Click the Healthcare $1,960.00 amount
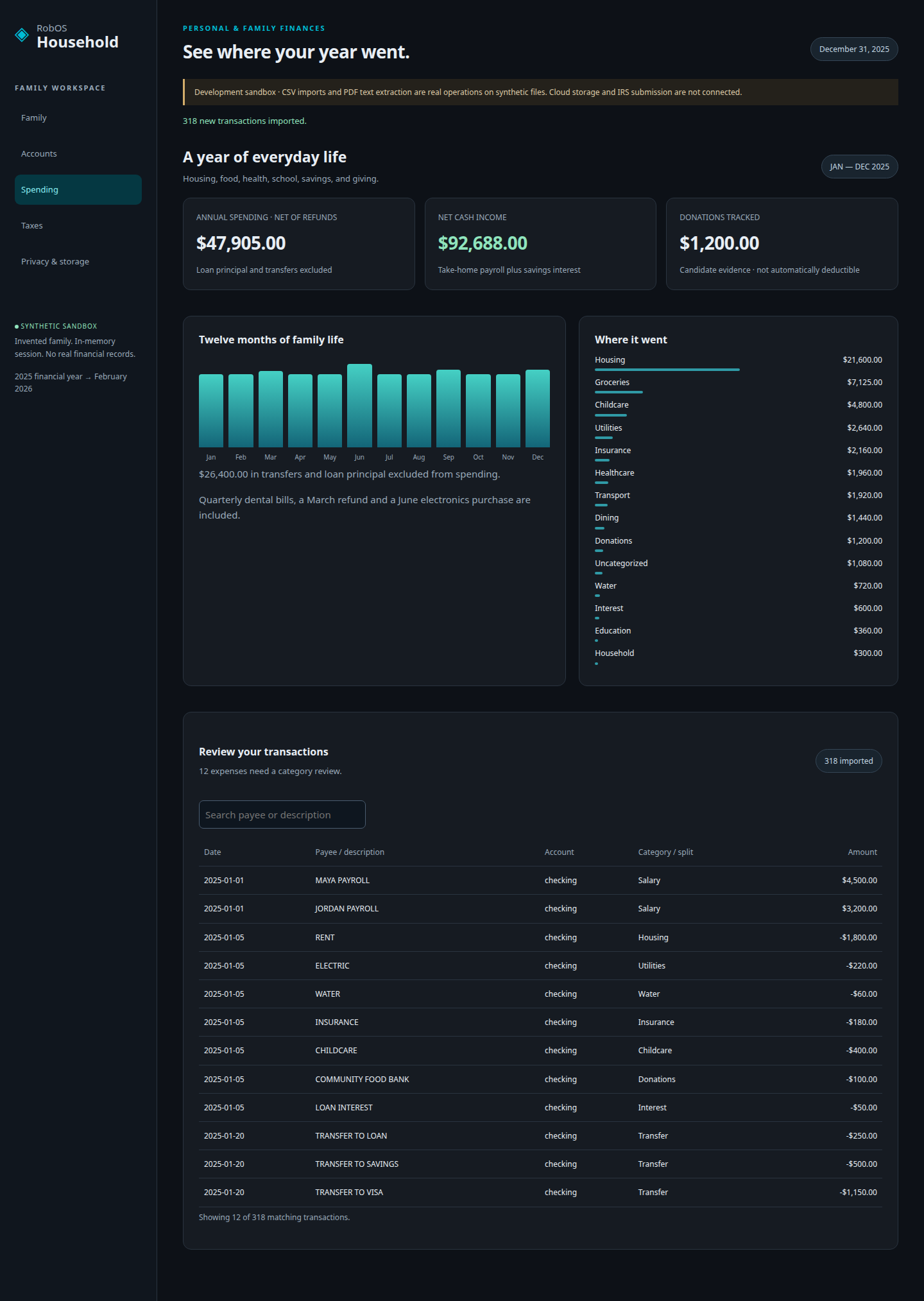Screen dimensions: 924x1301 tap(864, 473)
